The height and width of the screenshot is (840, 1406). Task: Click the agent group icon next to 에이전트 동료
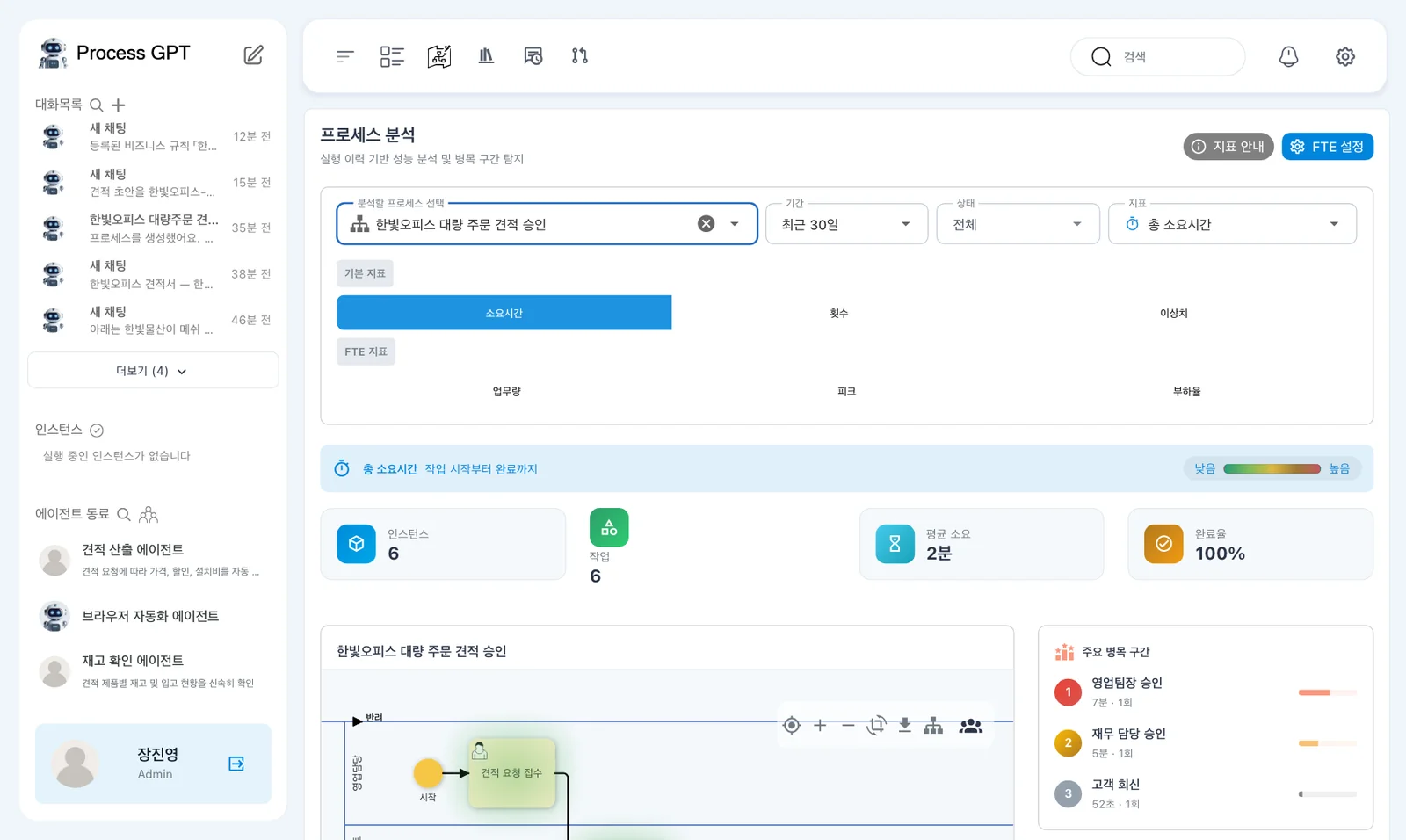click(x=149, y=514)
